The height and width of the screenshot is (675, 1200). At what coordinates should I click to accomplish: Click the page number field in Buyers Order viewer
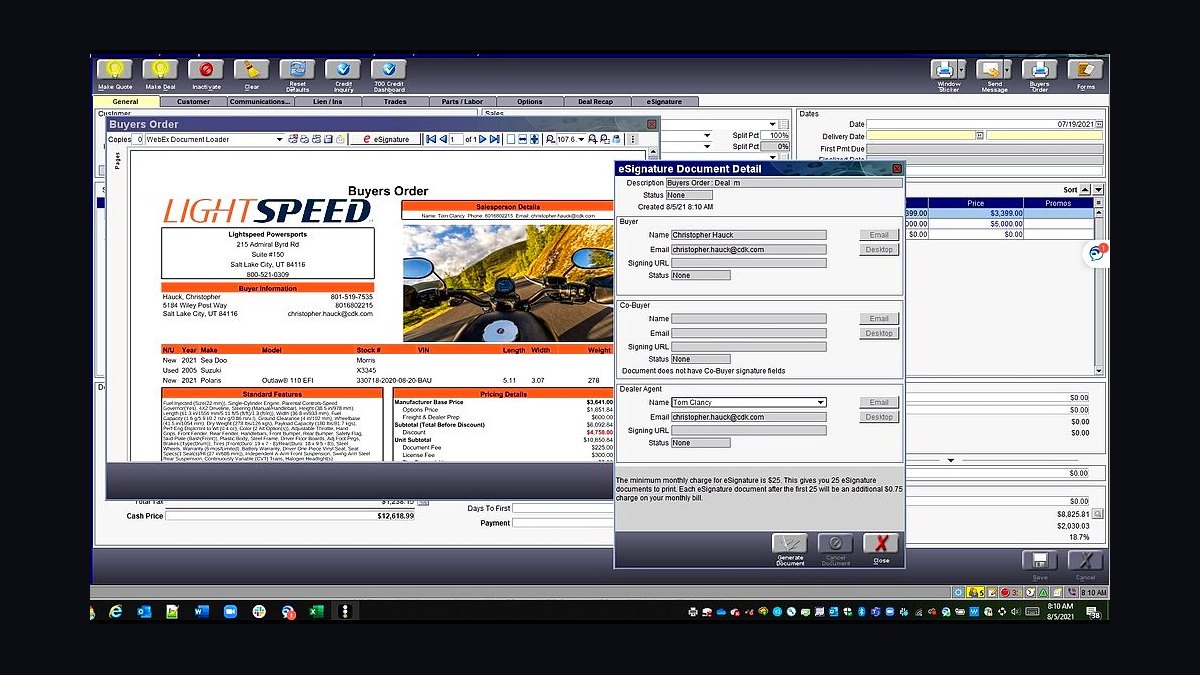(x=457, y=139)
